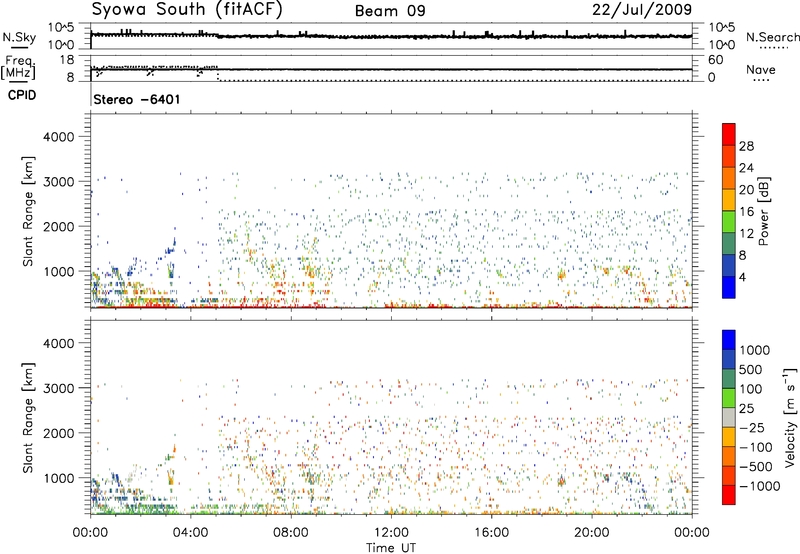
Task: Click the 'Slant Range [km]' label of velocity panel
Action: coord(28,417)
